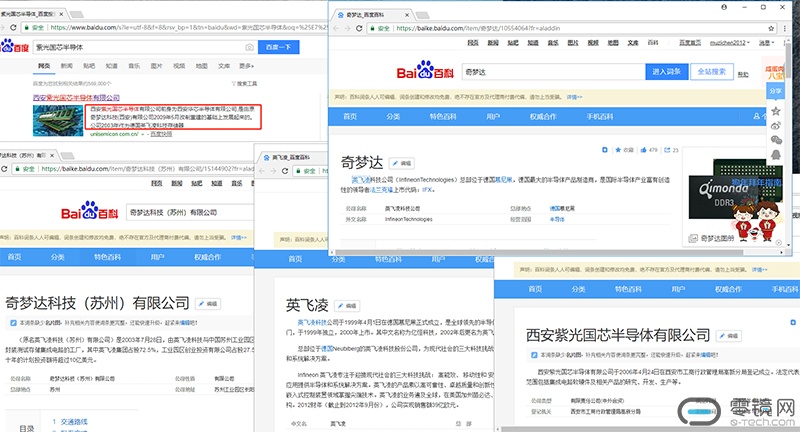Open the 特色百科 tab in 奇梦达 navigation bar

(x=444, y=117)
